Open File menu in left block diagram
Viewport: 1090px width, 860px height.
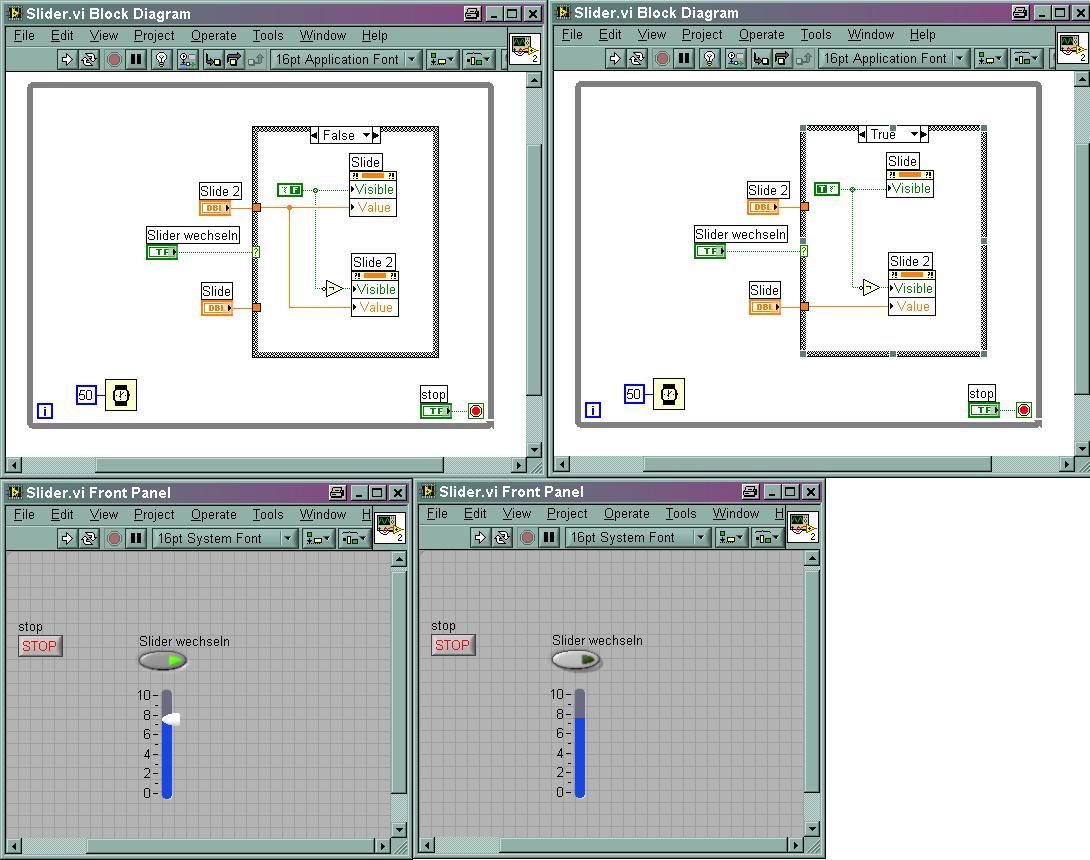(24, 35)
